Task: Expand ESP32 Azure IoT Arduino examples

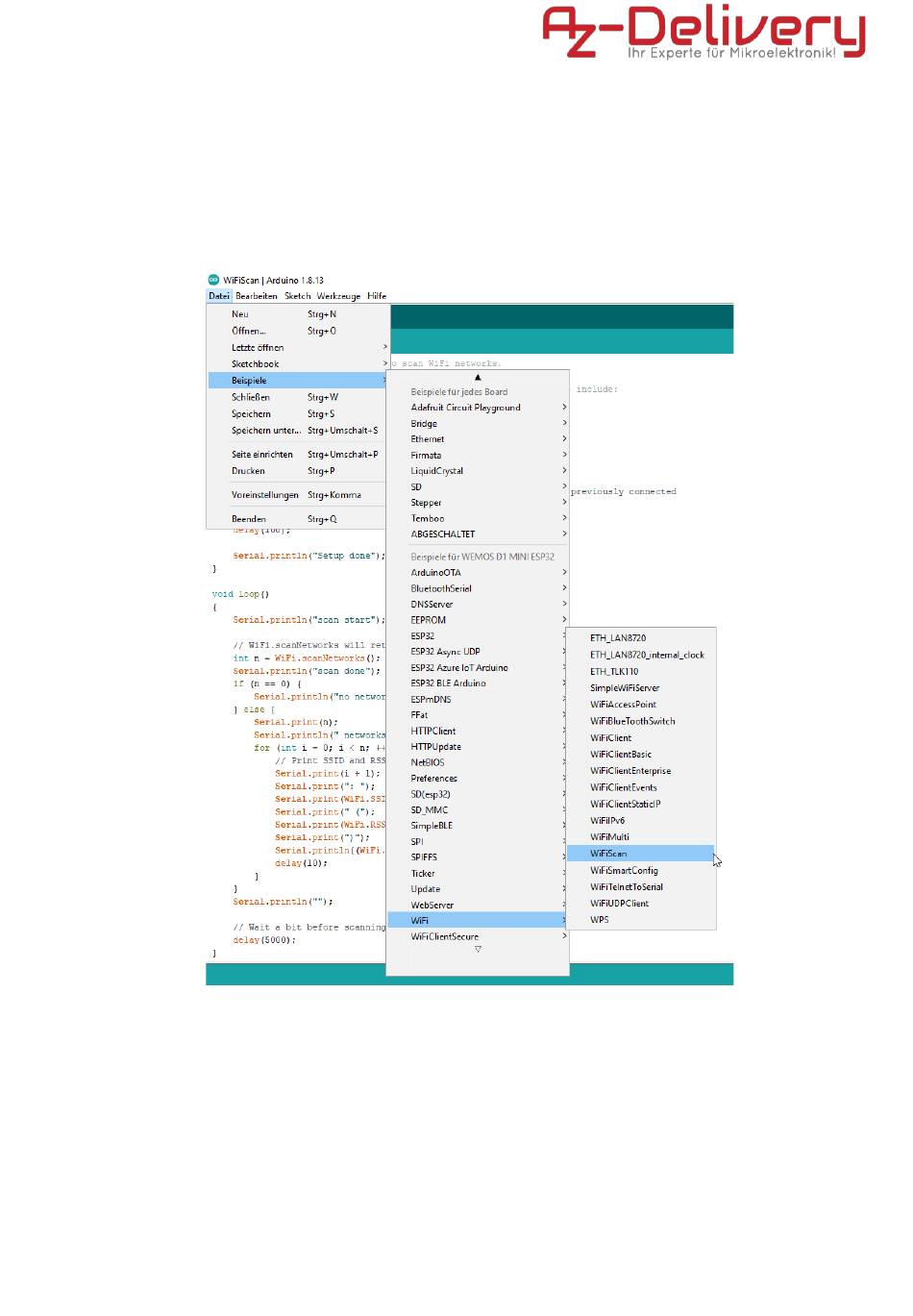Action: click(x=478, y=668)
